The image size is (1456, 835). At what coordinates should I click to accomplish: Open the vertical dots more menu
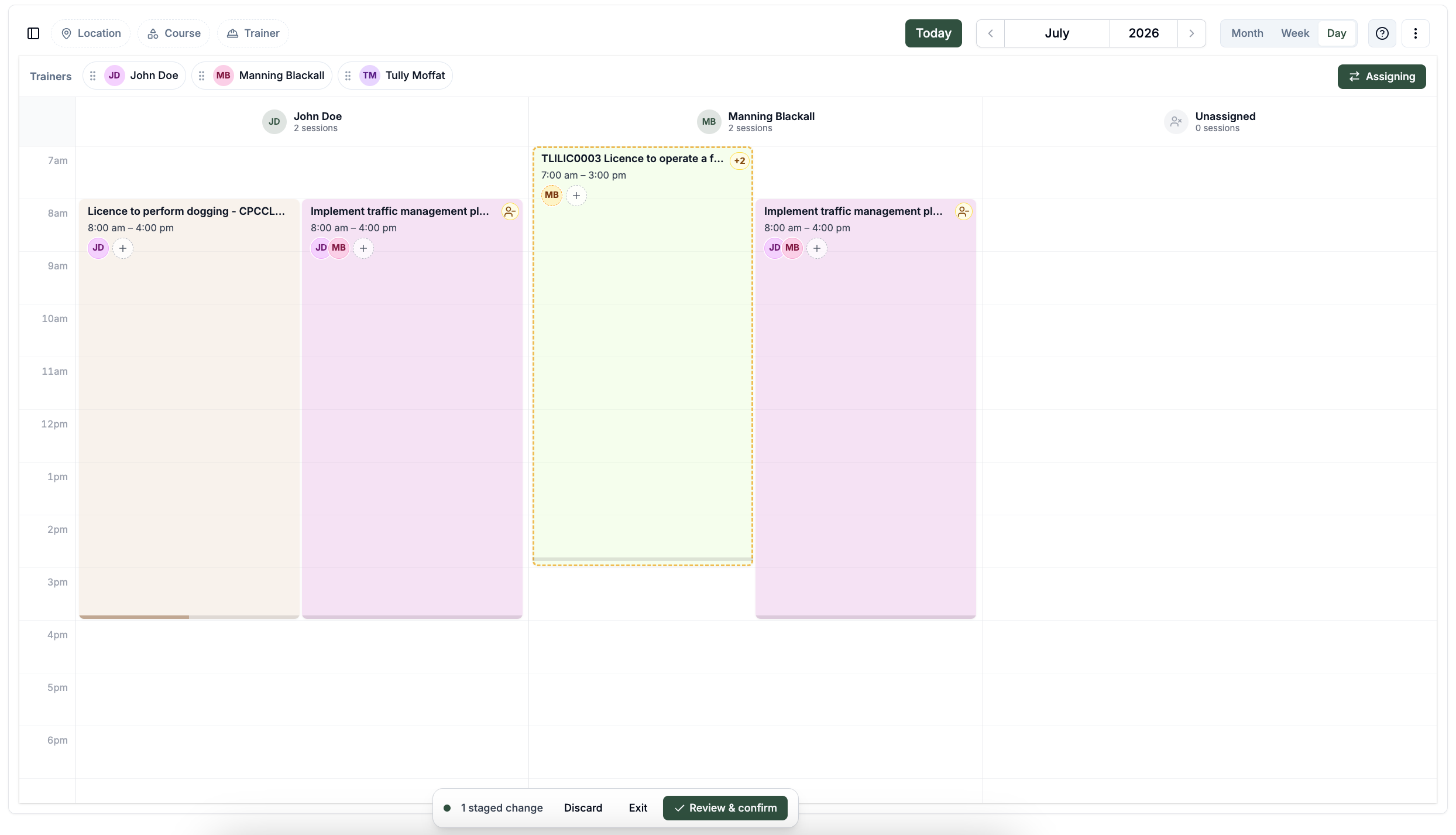coord(1416,33)
